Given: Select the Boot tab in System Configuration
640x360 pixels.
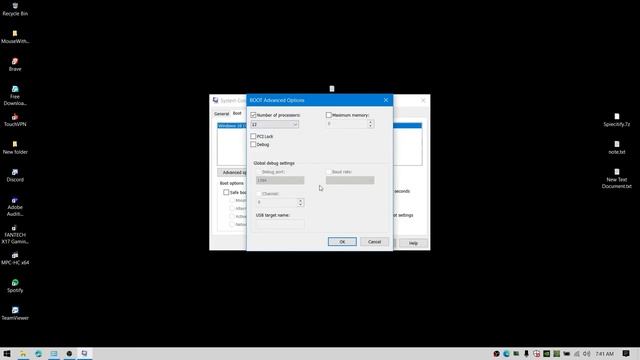Looking at the screenshot, I should click(x=237, y=113).
